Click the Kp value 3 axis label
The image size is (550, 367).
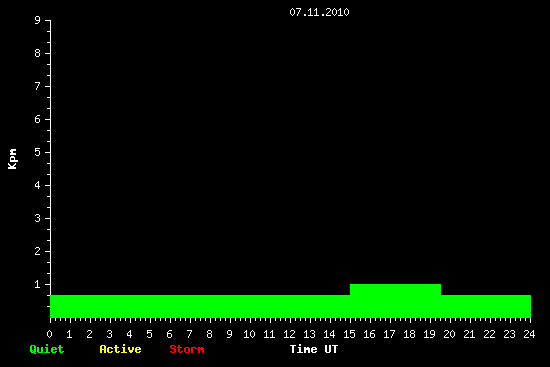tap(38, 218)
